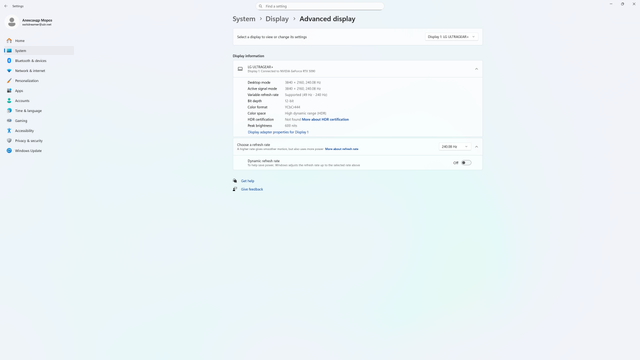Click the Find a setting search box

[x=320, y=6]
